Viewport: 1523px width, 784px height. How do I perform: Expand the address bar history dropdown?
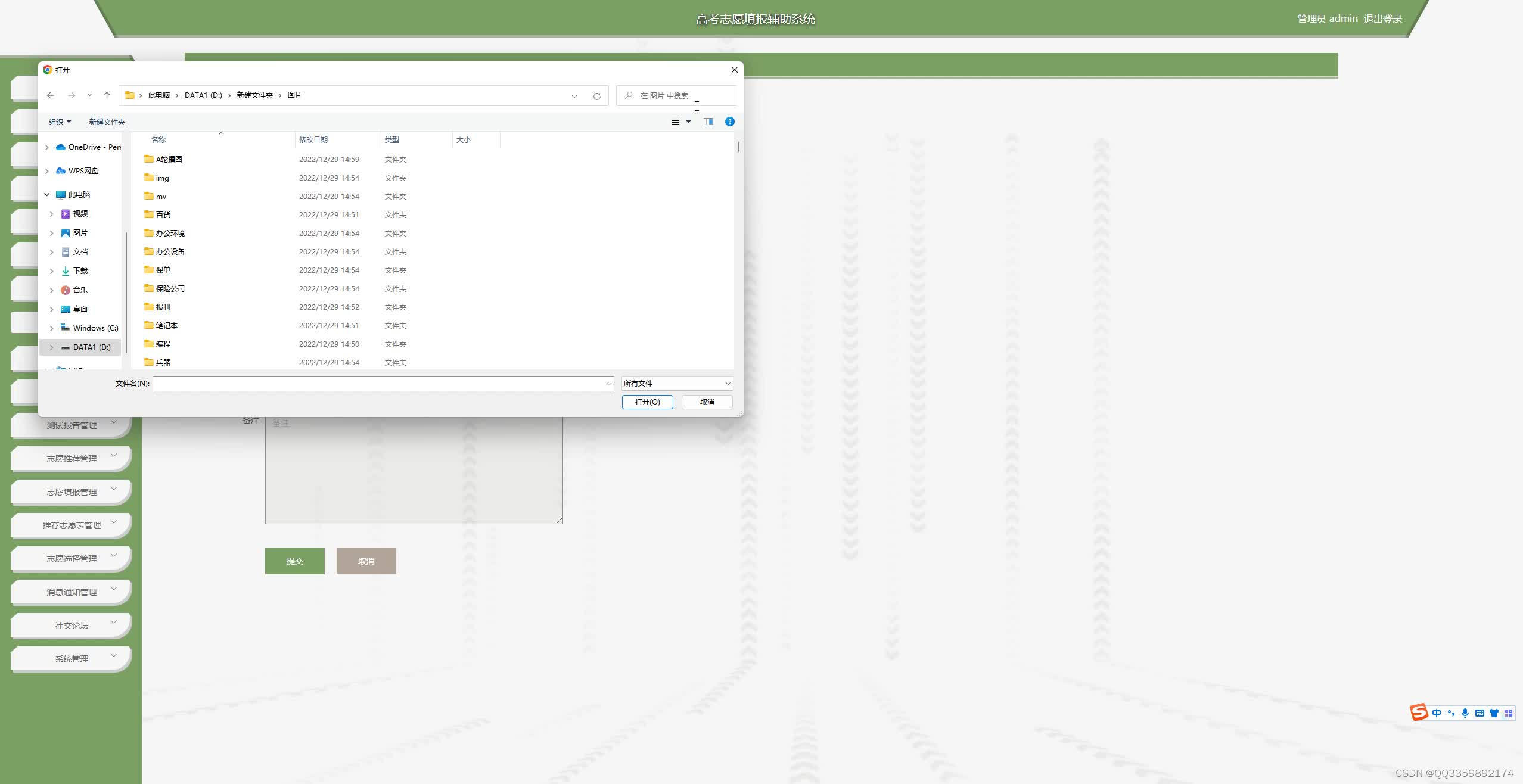coord(574,96)
